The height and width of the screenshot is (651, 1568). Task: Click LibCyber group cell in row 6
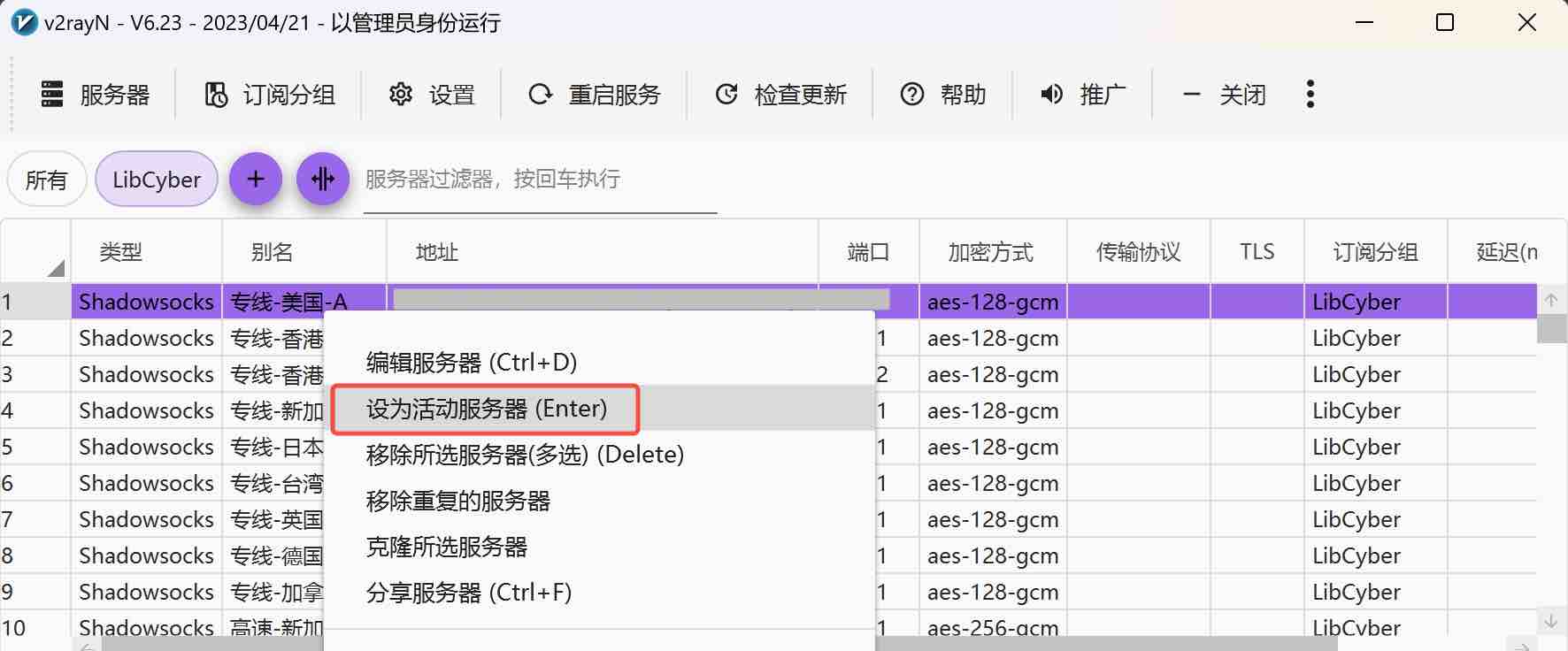pyautogui.click(x=1376, y=483)
